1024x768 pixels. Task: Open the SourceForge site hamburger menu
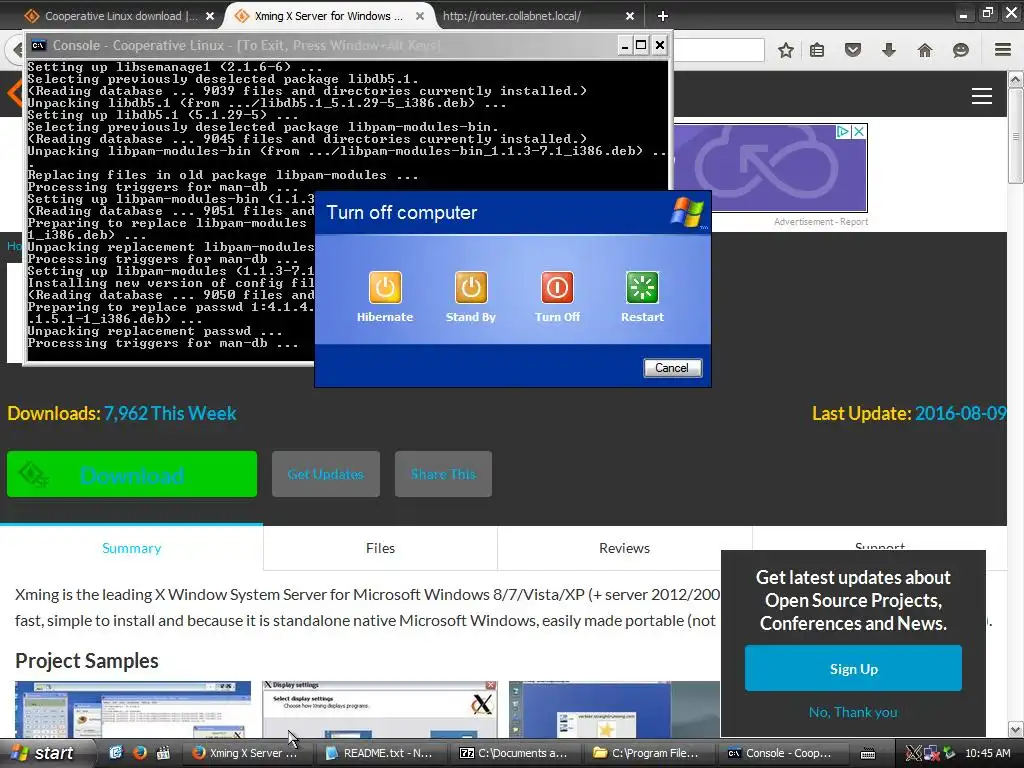pos(982,96)
